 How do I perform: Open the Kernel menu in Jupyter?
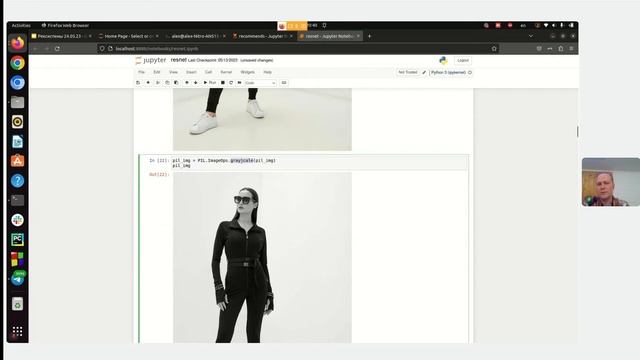coord(226,72)
